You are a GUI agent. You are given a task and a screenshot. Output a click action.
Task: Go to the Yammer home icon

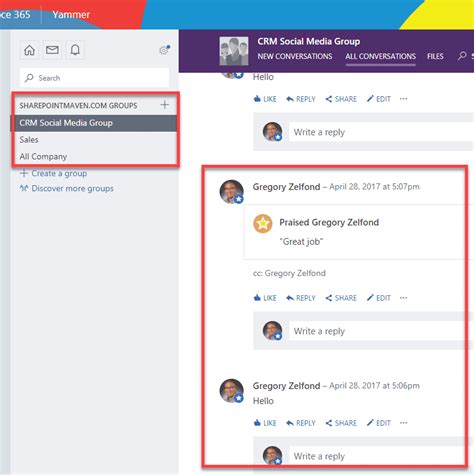click(29, 50)
